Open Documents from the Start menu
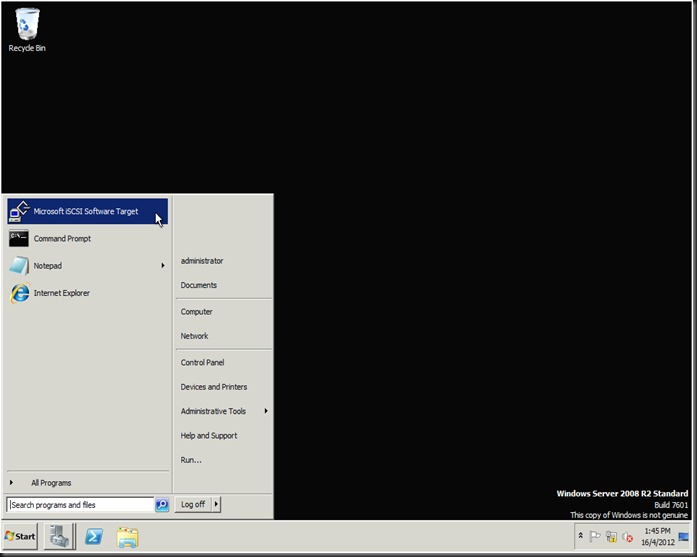 tap(199, 285)
